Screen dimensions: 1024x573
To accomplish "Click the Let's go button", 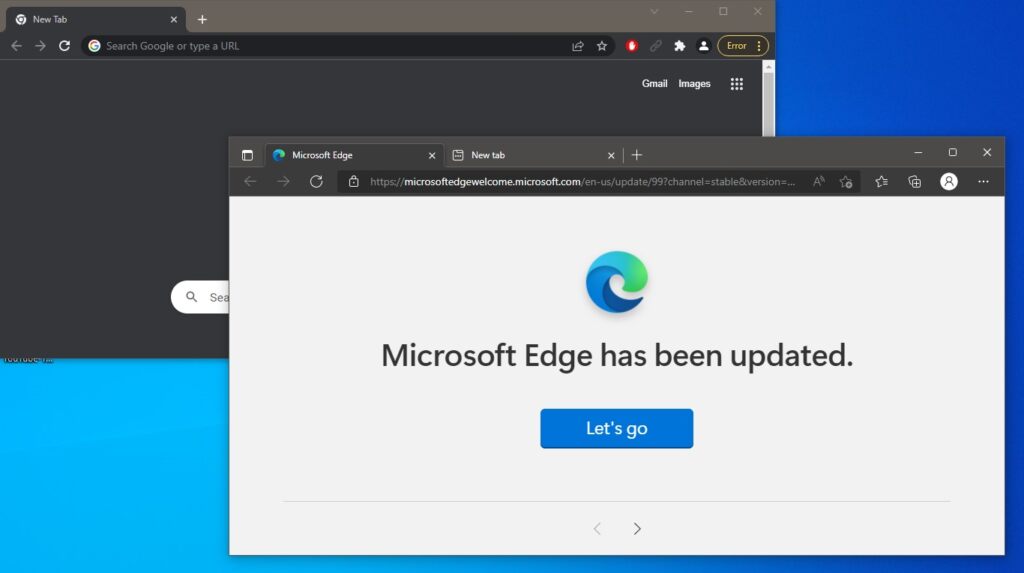I will tap(616, 429).
